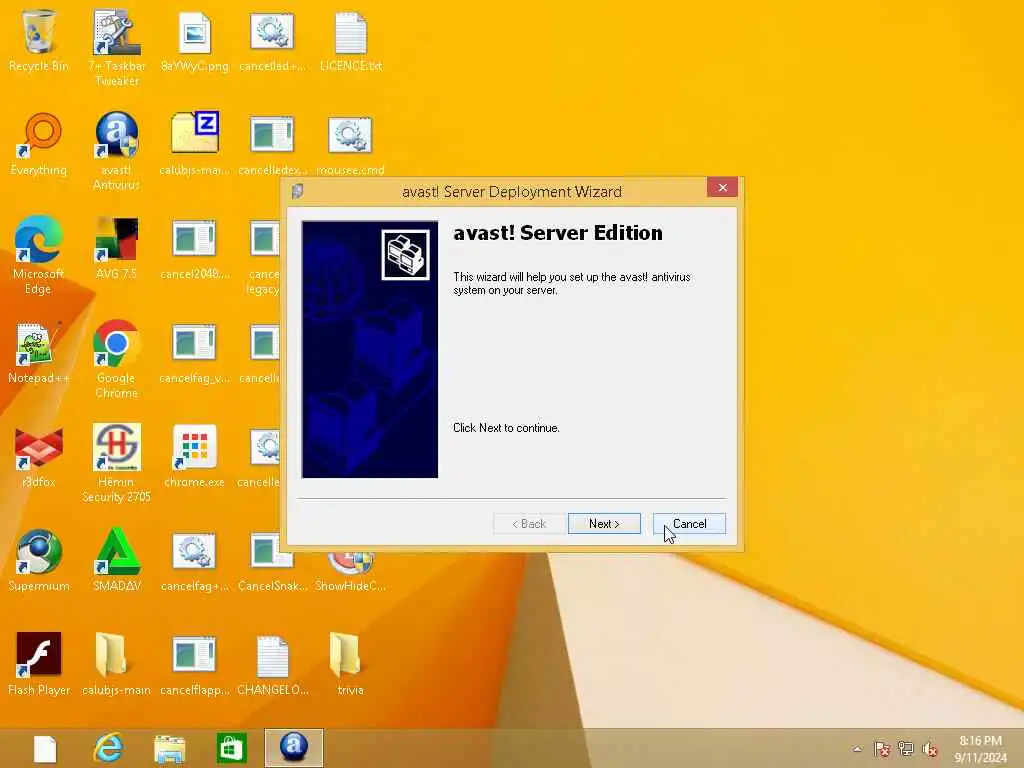Open Google Chrome desktop shortcut
The image size is (1024, 768).
(116, 359)
